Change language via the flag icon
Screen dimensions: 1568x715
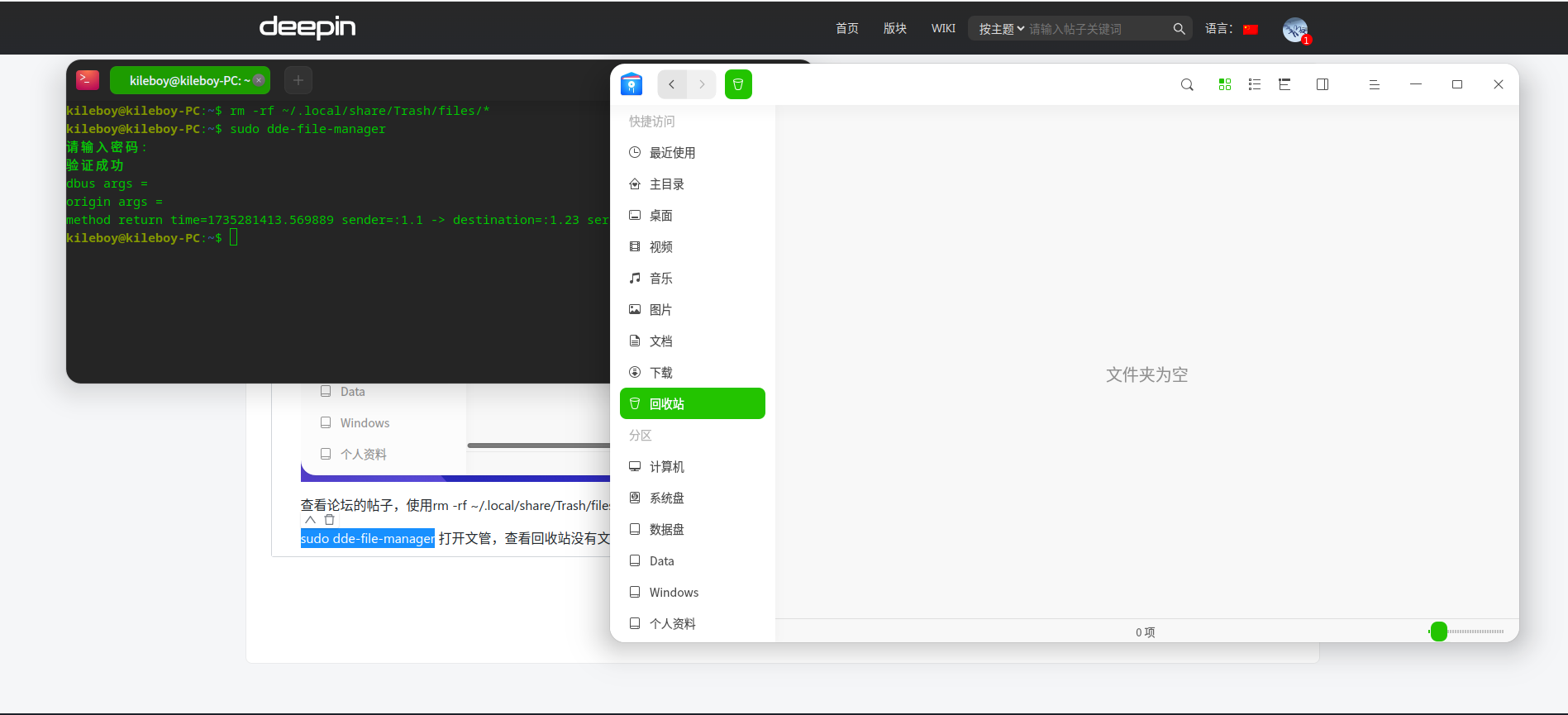click(x=1251, y=29)
